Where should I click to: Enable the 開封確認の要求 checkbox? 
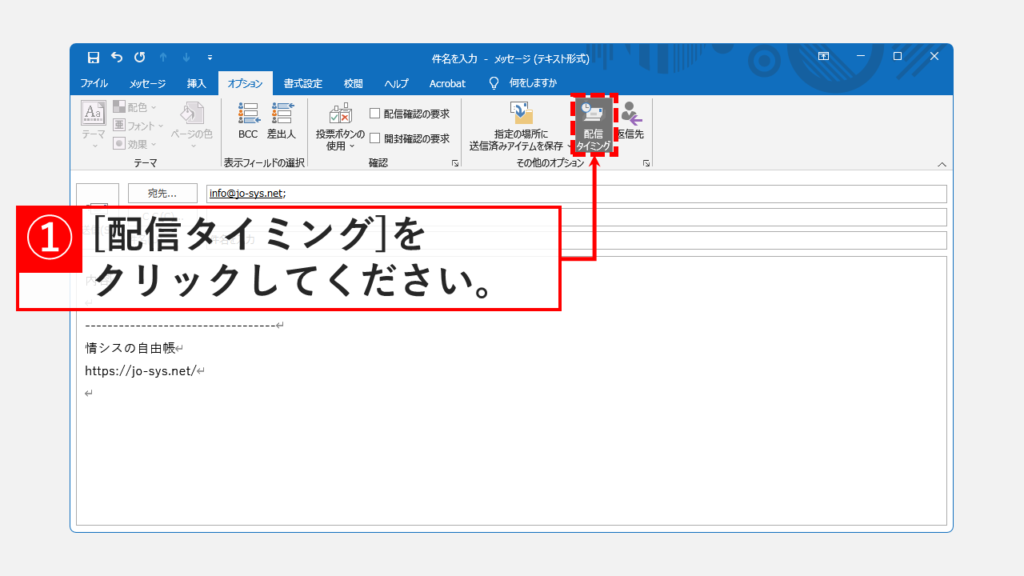(x=375, y=139)
